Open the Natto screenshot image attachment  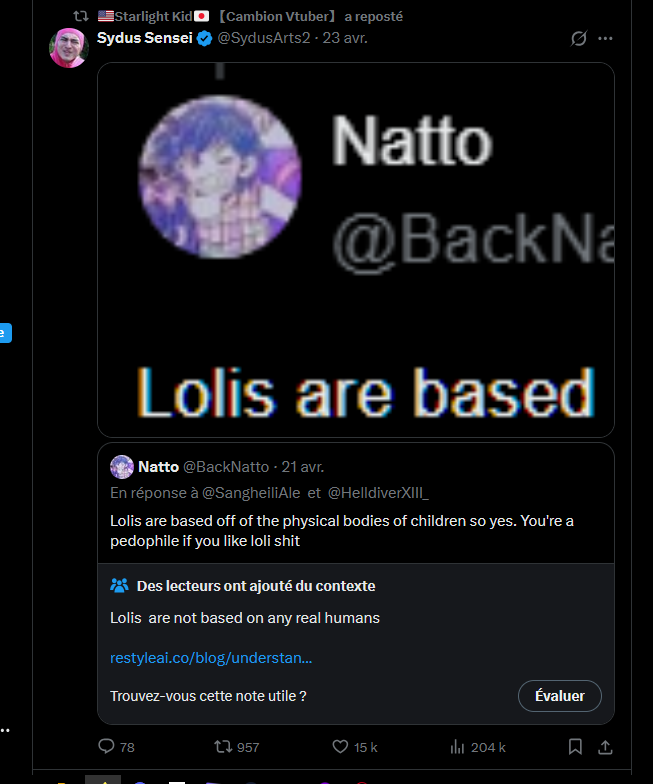pos(356,250)
